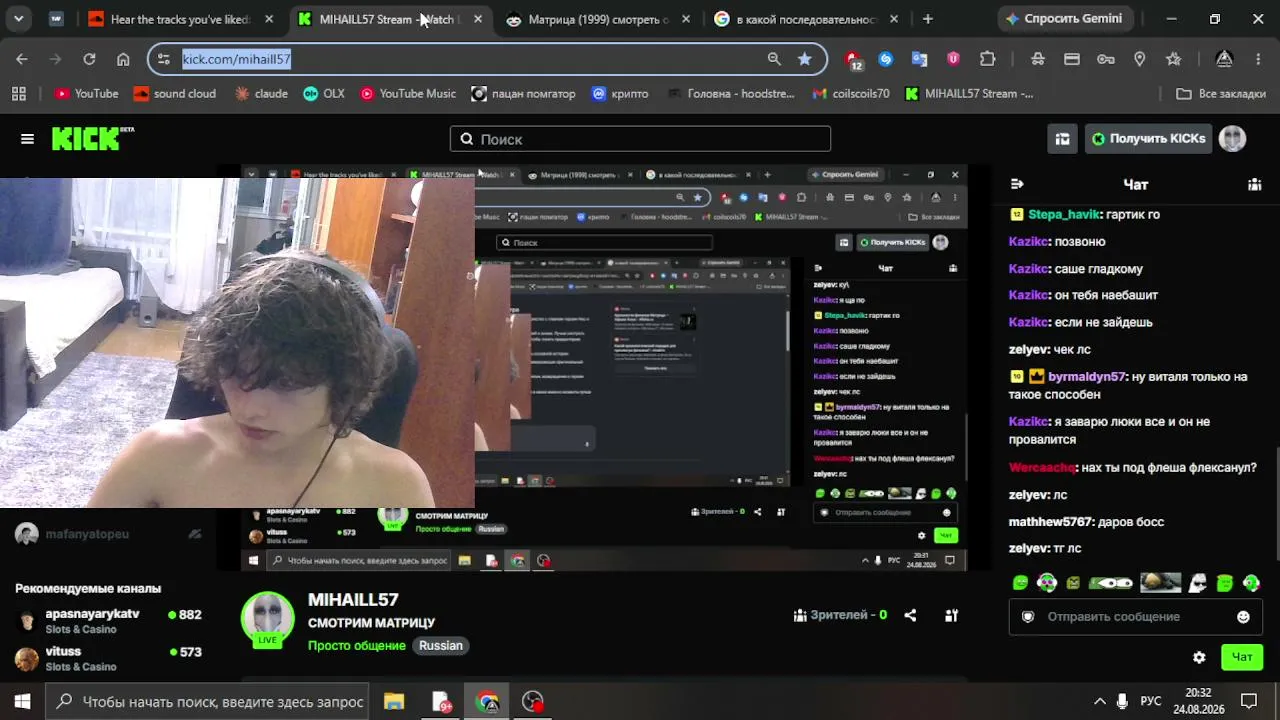This screenshot has height=720, width=1280.
Task: Open chat settings gear
Action: coord(1199,657)
